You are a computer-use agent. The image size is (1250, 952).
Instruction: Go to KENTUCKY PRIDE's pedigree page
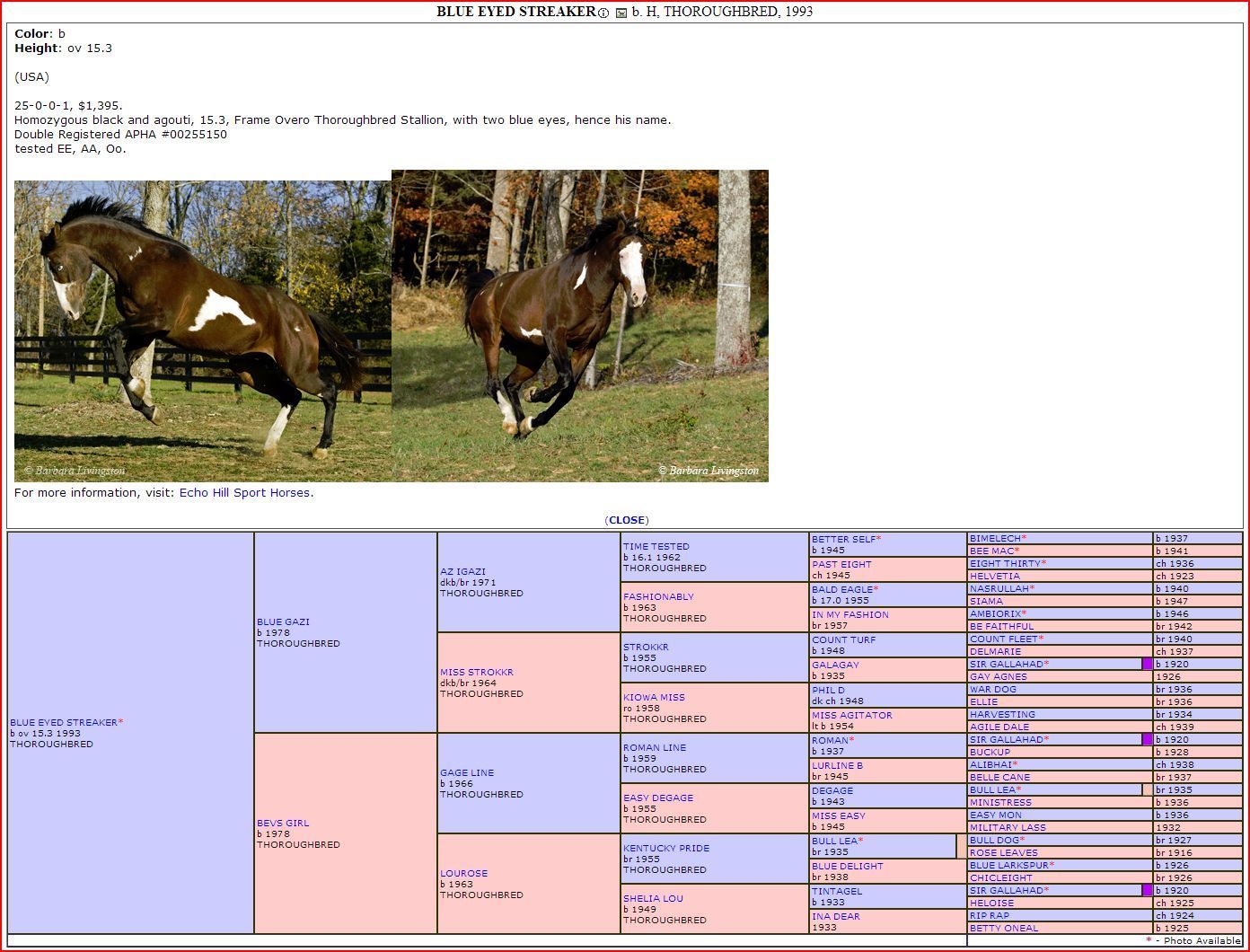click(666, 848)
